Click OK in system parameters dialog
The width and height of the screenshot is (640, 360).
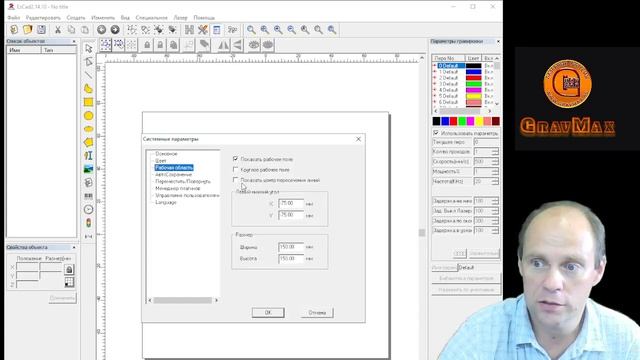click(x=268, y=313)
